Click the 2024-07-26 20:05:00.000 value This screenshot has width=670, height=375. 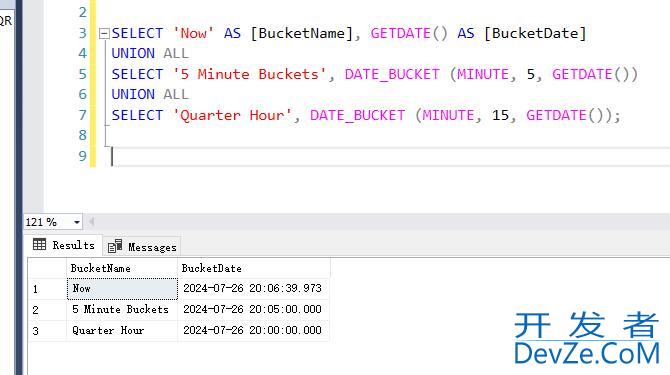click(x=253, y=310)
